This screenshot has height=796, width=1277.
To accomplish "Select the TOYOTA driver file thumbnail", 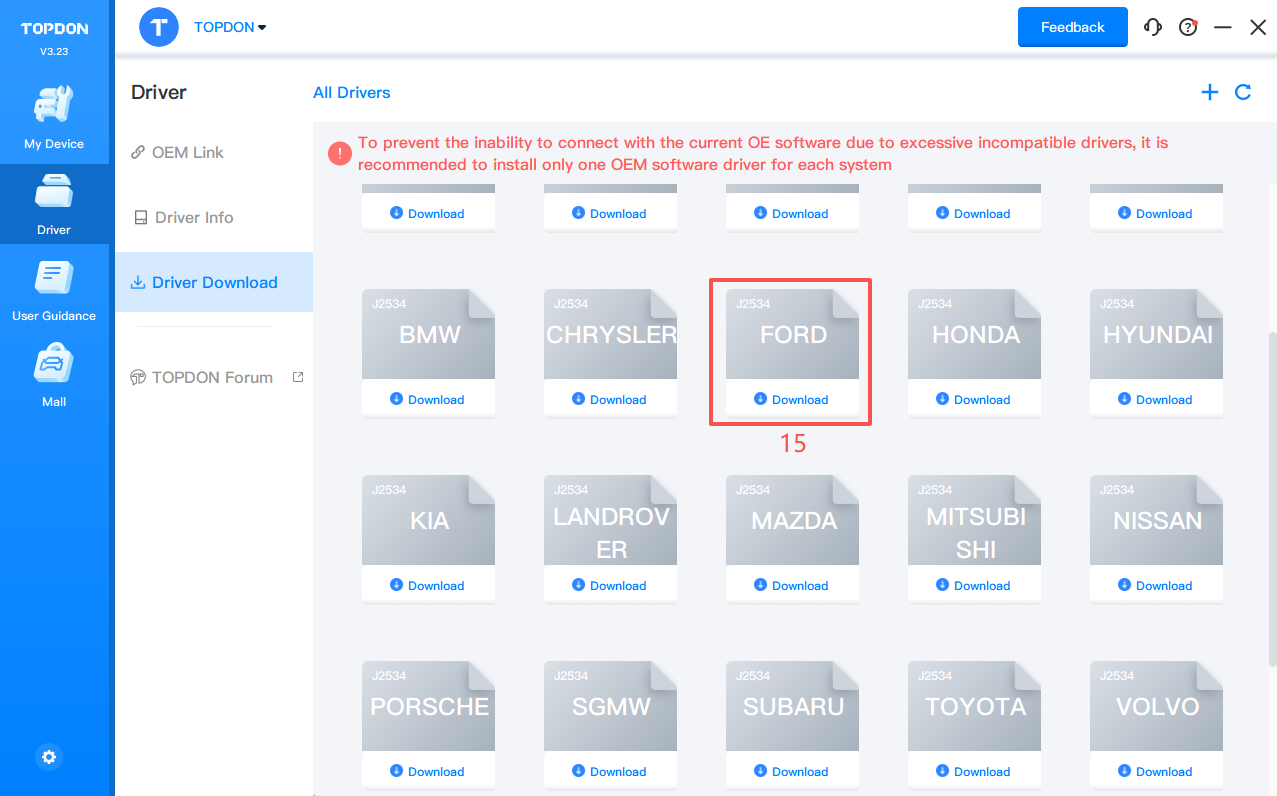I will pos(974,706).
